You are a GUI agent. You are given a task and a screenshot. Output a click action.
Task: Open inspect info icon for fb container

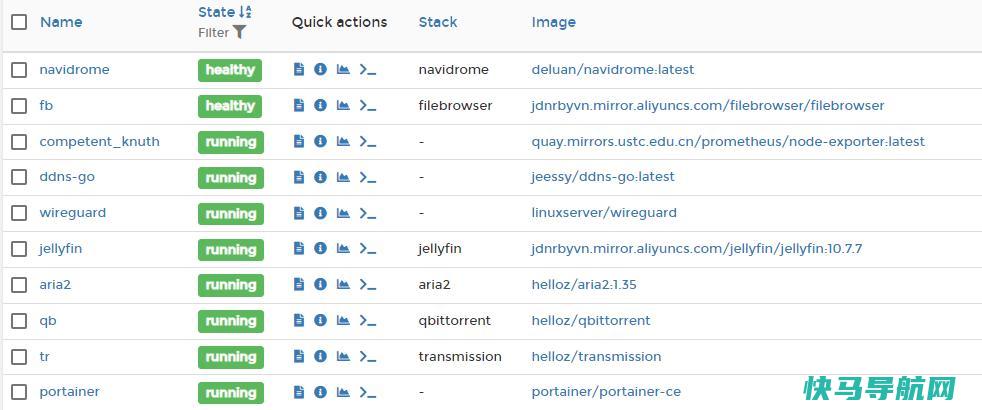320,105
